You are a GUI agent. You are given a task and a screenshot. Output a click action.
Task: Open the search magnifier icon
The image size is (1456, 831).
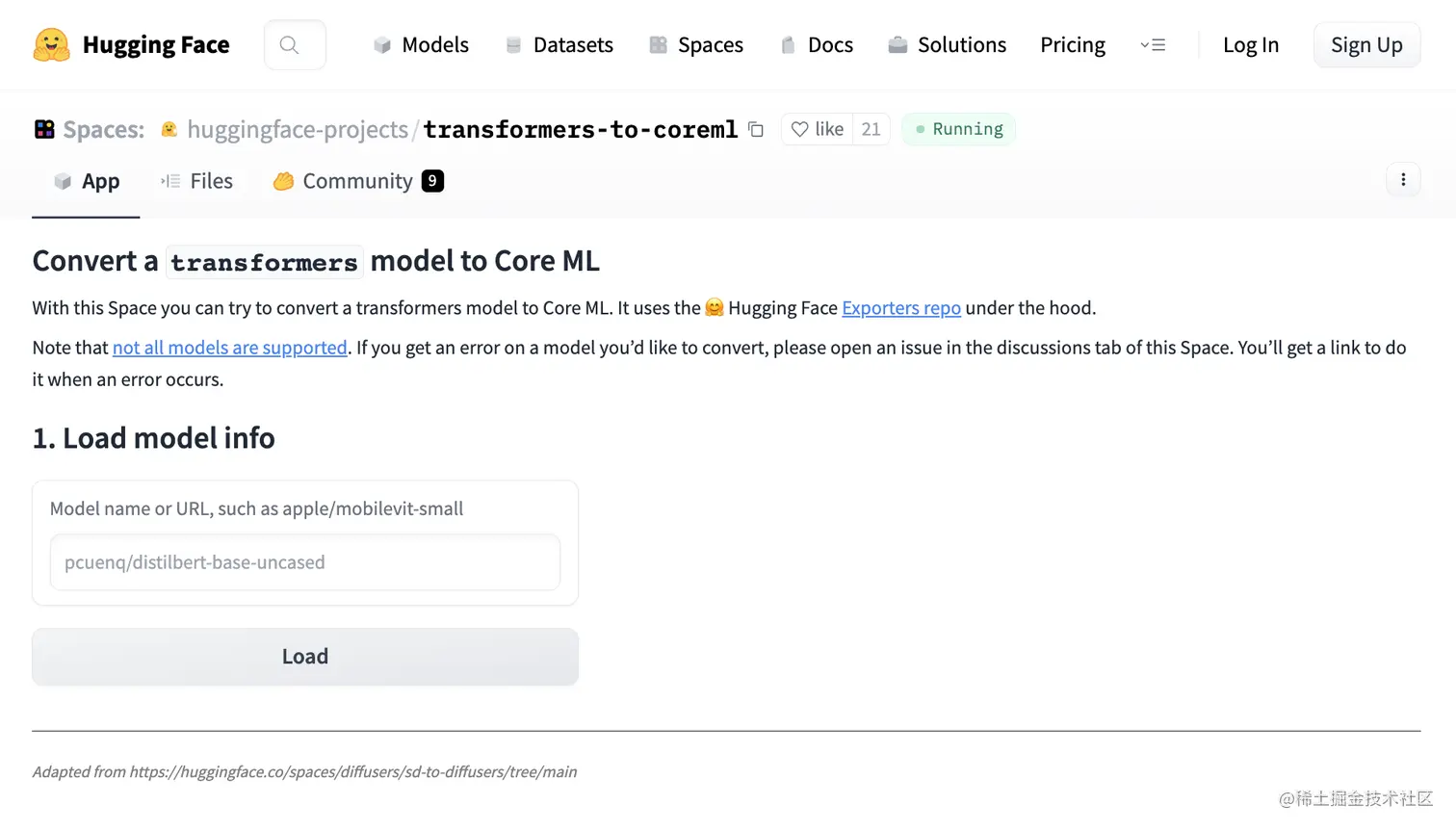pyautogui.click(x=289, y=45)
